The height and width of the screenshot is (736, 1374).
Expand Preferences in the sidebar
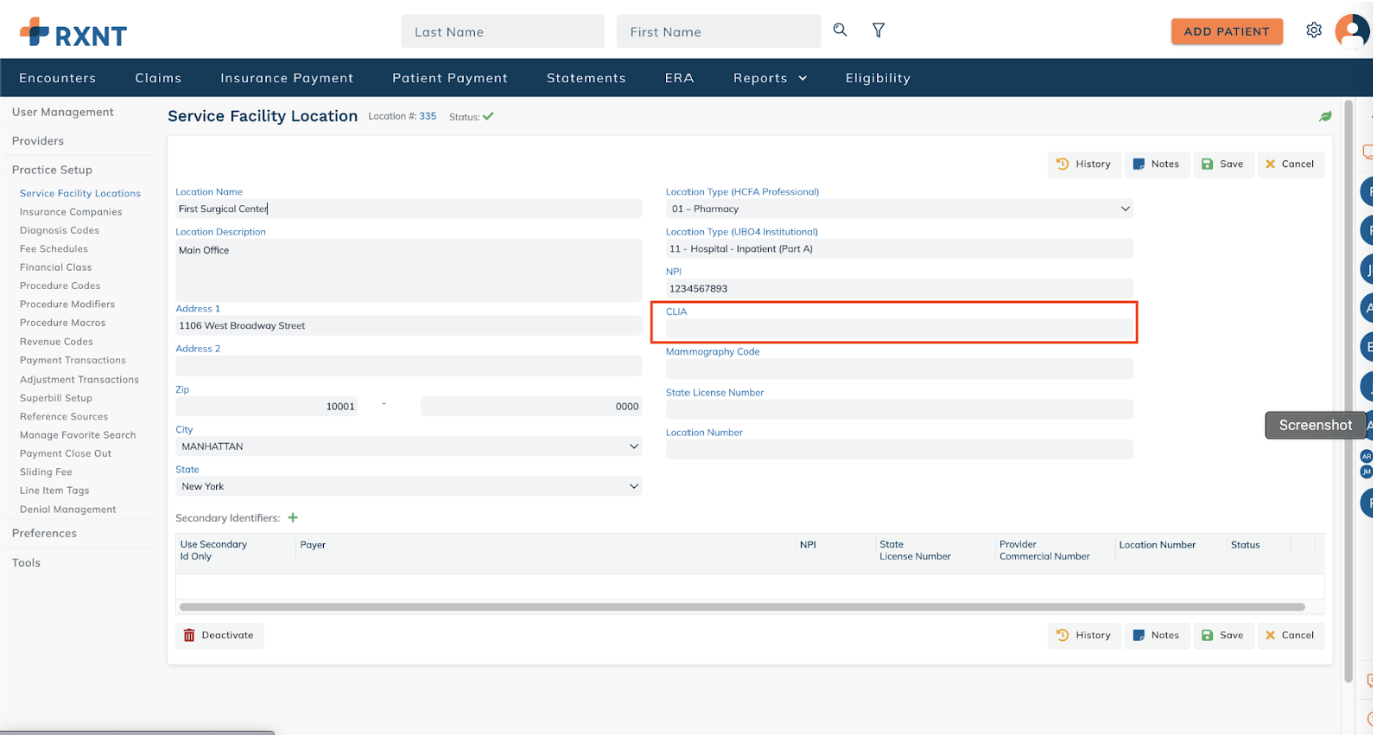(44, 533)
